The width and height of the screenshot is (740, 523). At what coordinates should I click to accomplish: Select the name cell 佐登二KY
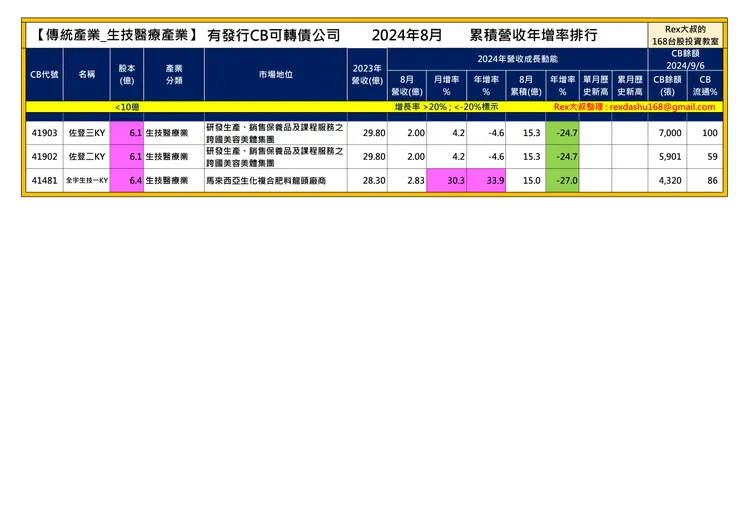(x=86, y=157)
